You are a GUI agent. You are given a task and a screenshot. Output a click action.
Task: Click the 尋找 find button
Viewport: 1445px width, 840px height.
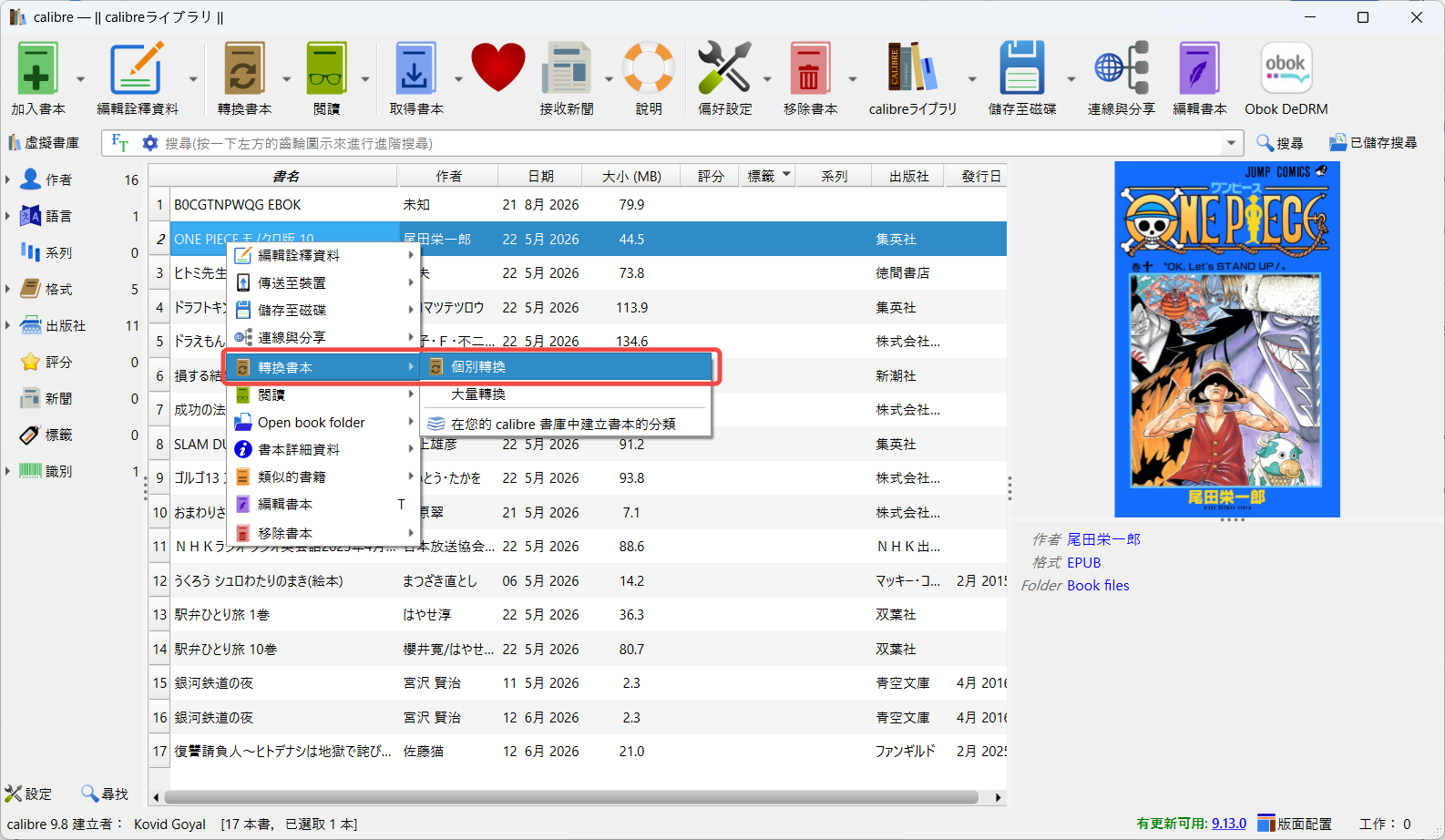click(x=105, y=794)
